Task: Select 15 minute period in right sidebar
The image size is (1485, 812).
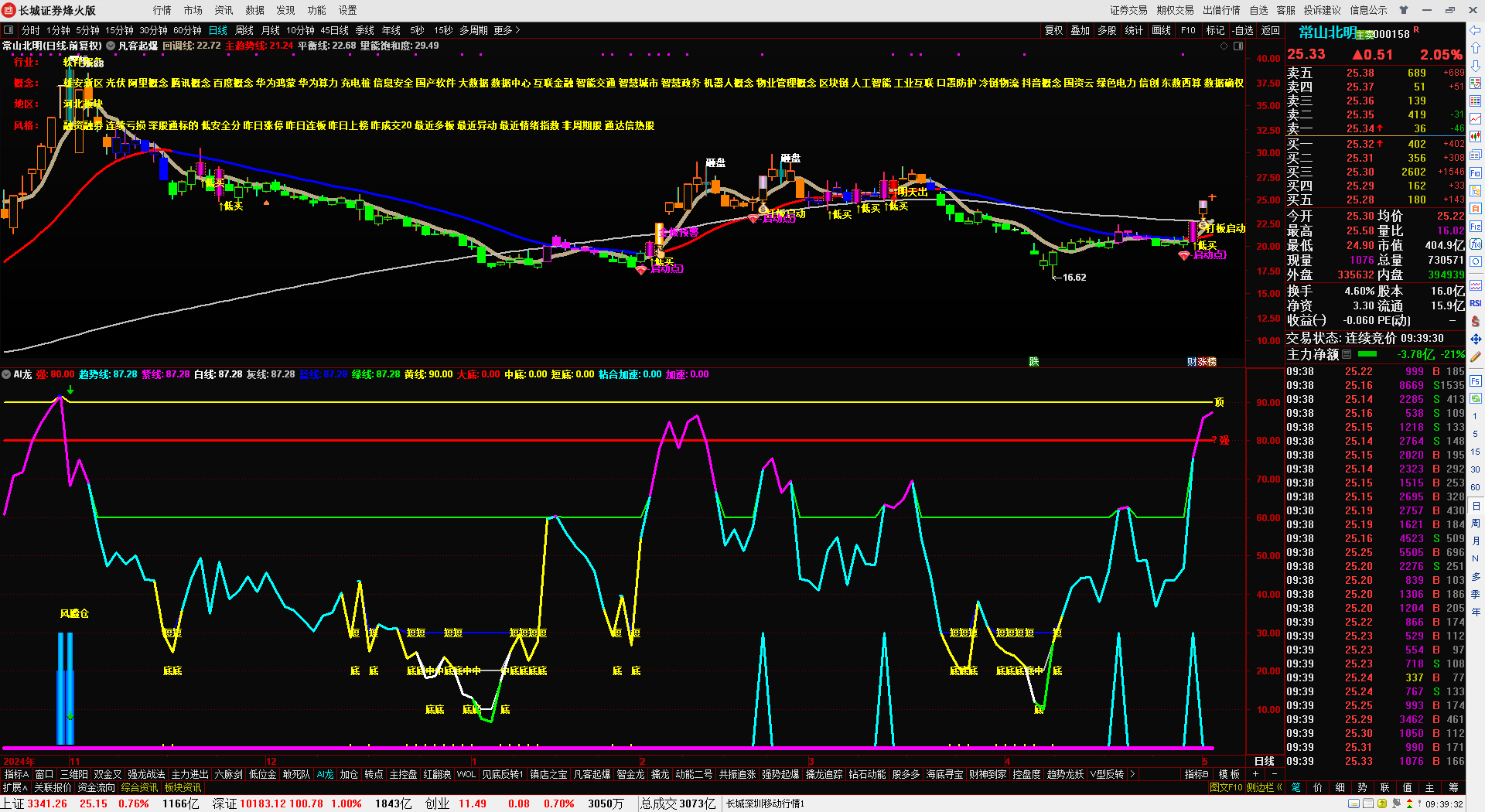Action: (x=1476, y=452)
